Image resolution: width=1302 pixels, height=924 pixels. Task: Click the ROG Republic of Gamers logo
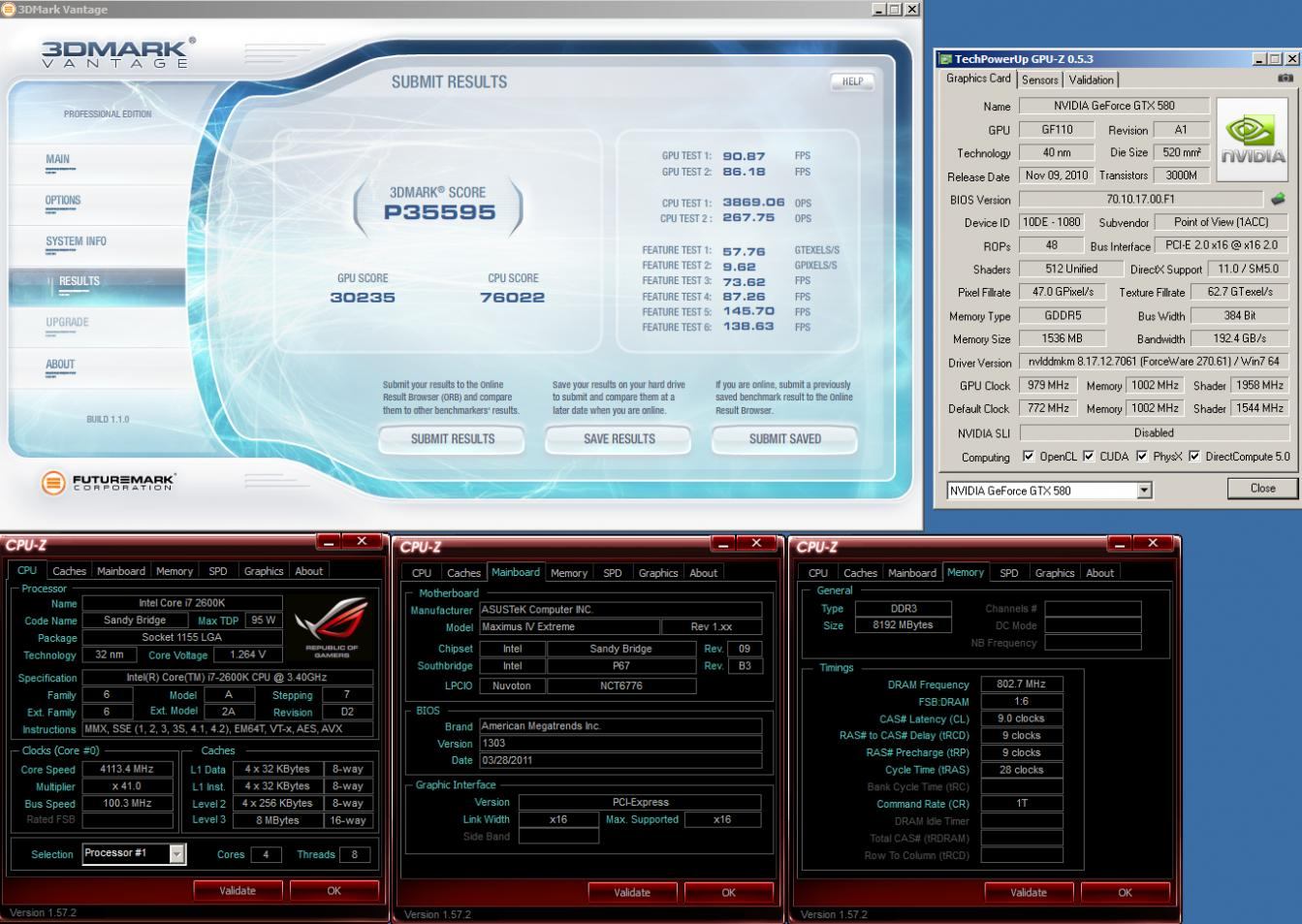332,627
